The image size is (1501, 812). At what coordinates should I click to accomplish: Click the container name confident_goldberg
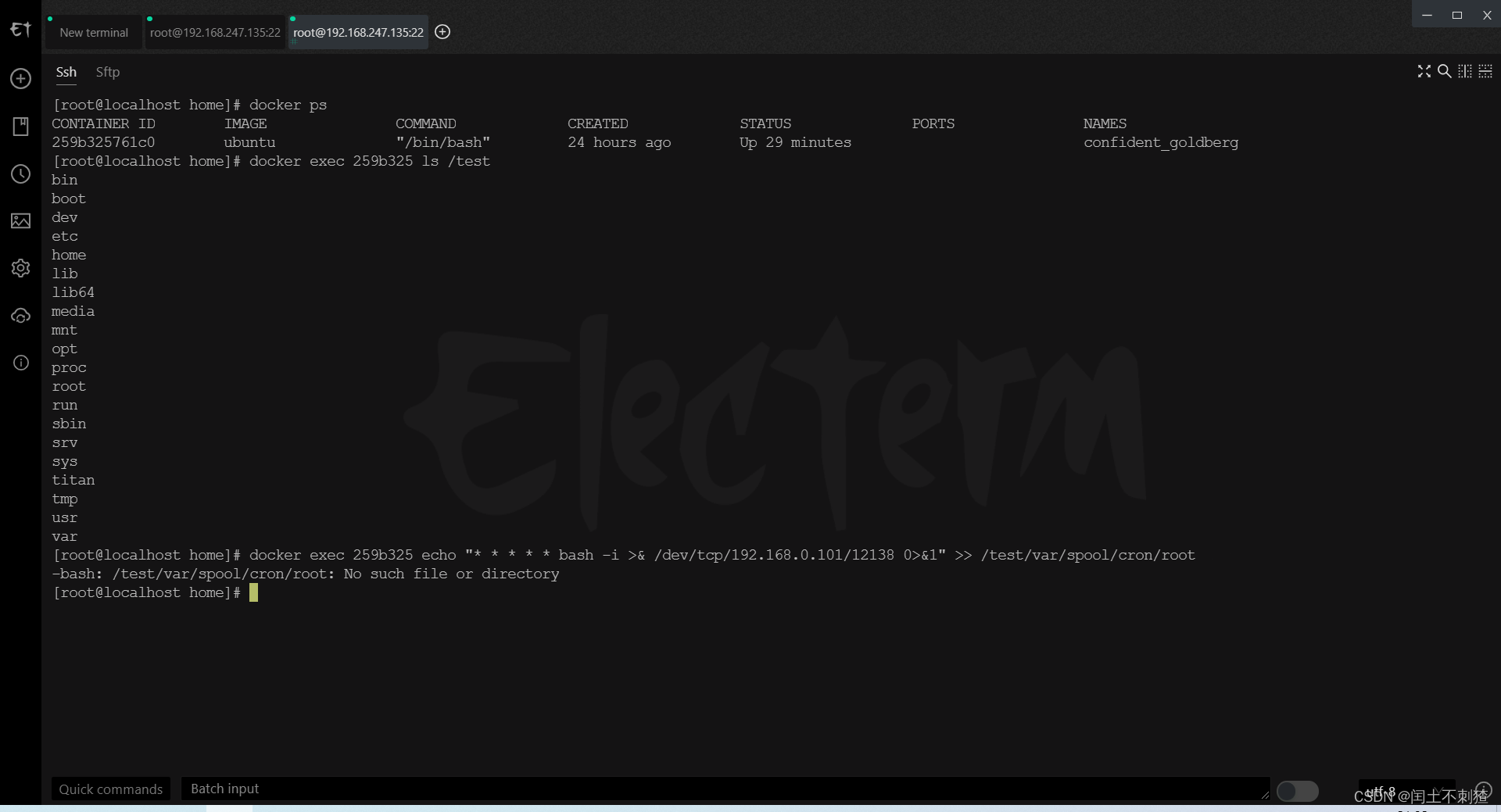click(1161, 142)
